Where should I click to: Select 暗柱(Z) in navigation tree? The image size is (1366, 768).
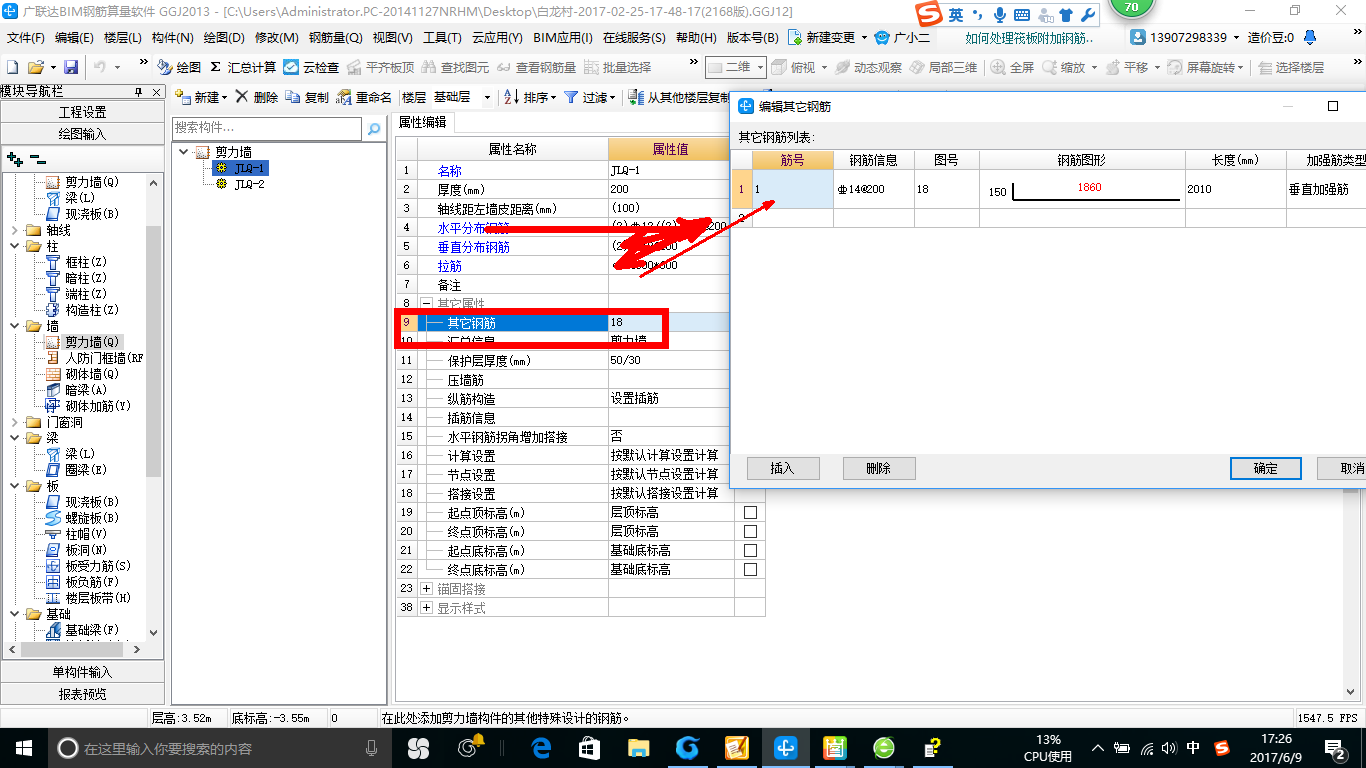point(84,278)
